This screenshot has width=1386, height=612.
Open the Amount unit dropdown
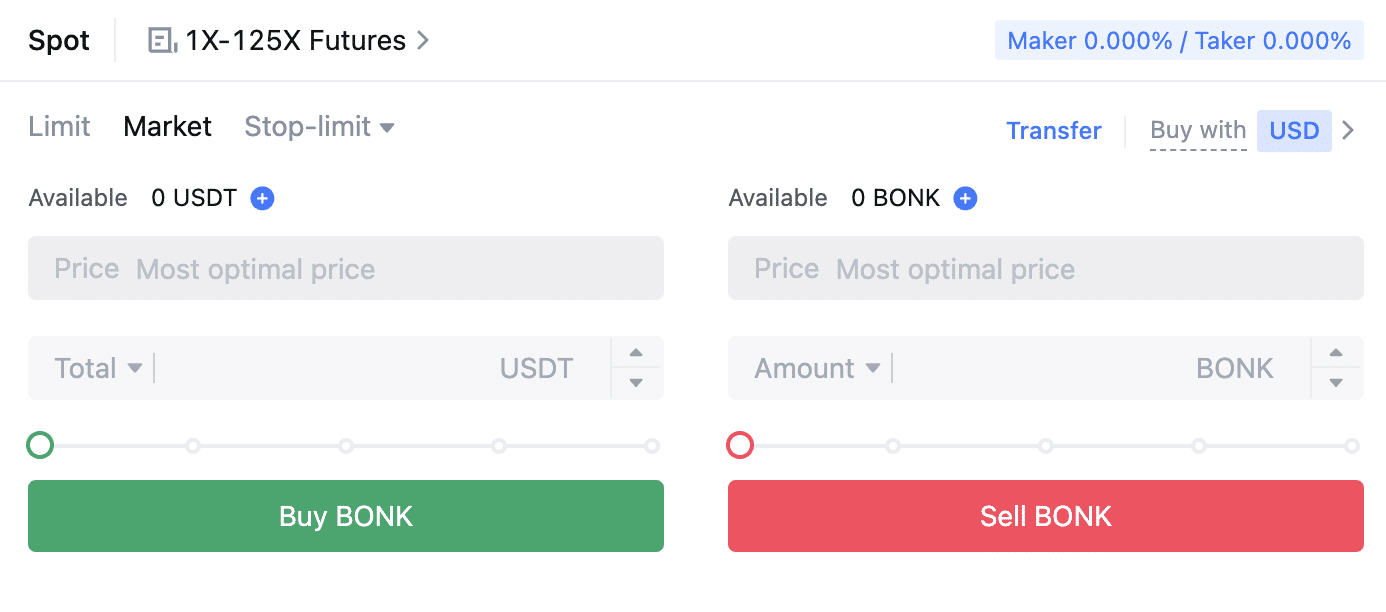pyautogui.click(x=816, y=368)
